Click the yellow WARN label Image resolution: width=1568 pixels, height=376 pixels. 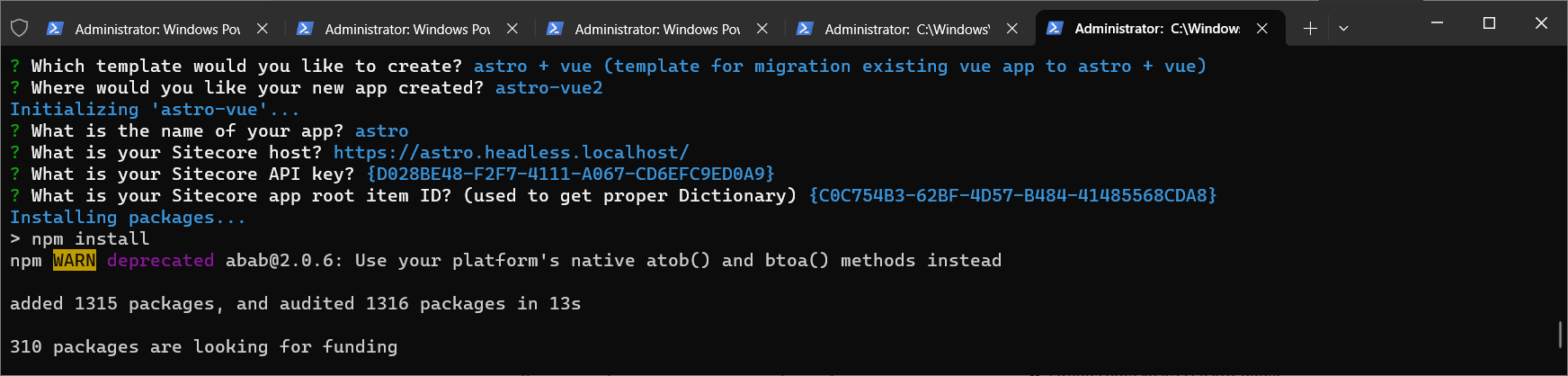(75, 260)
